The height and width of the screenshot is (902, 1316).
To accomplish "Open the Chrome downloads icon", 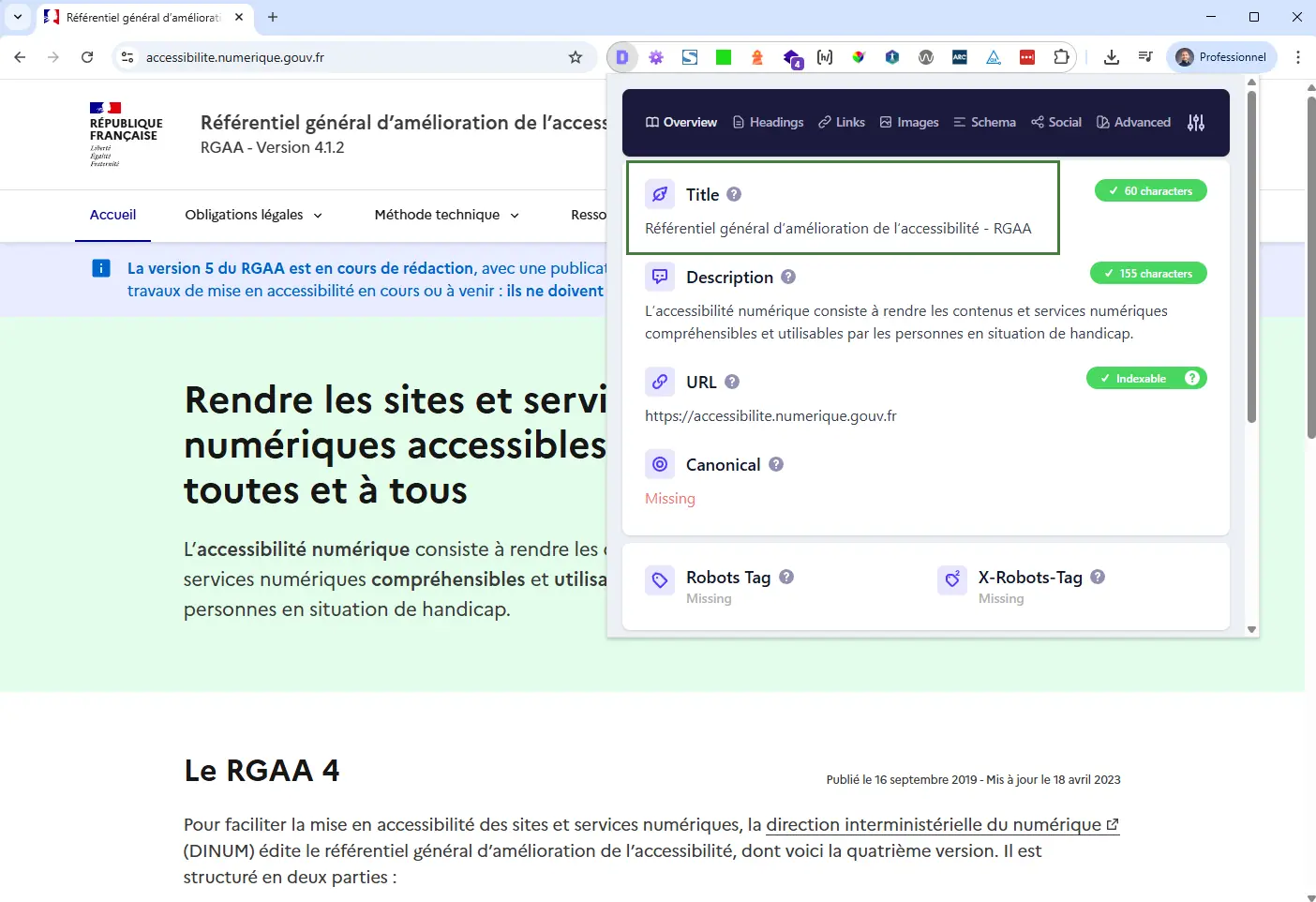I will coord(1111,57).
